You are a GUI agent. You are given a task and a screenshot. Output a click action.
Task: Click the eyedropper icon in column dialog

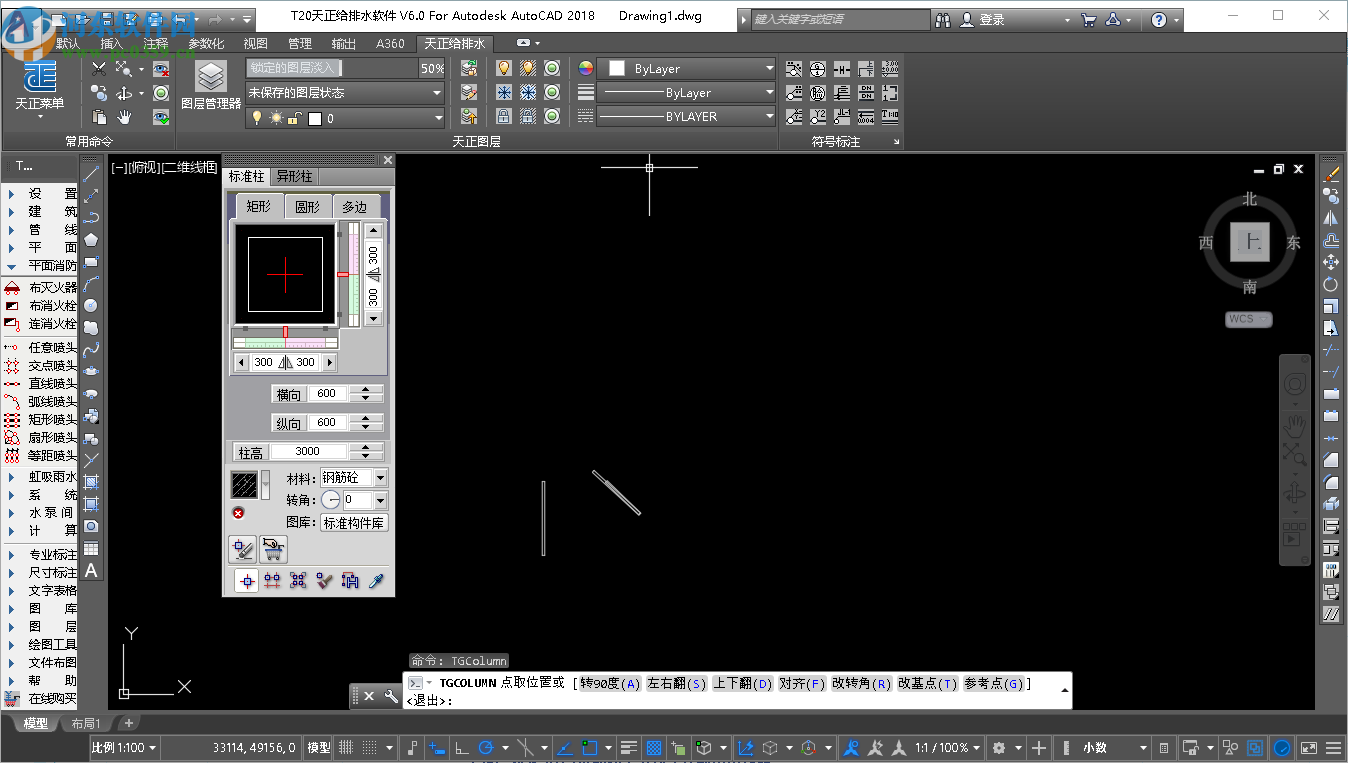[376, 580]
